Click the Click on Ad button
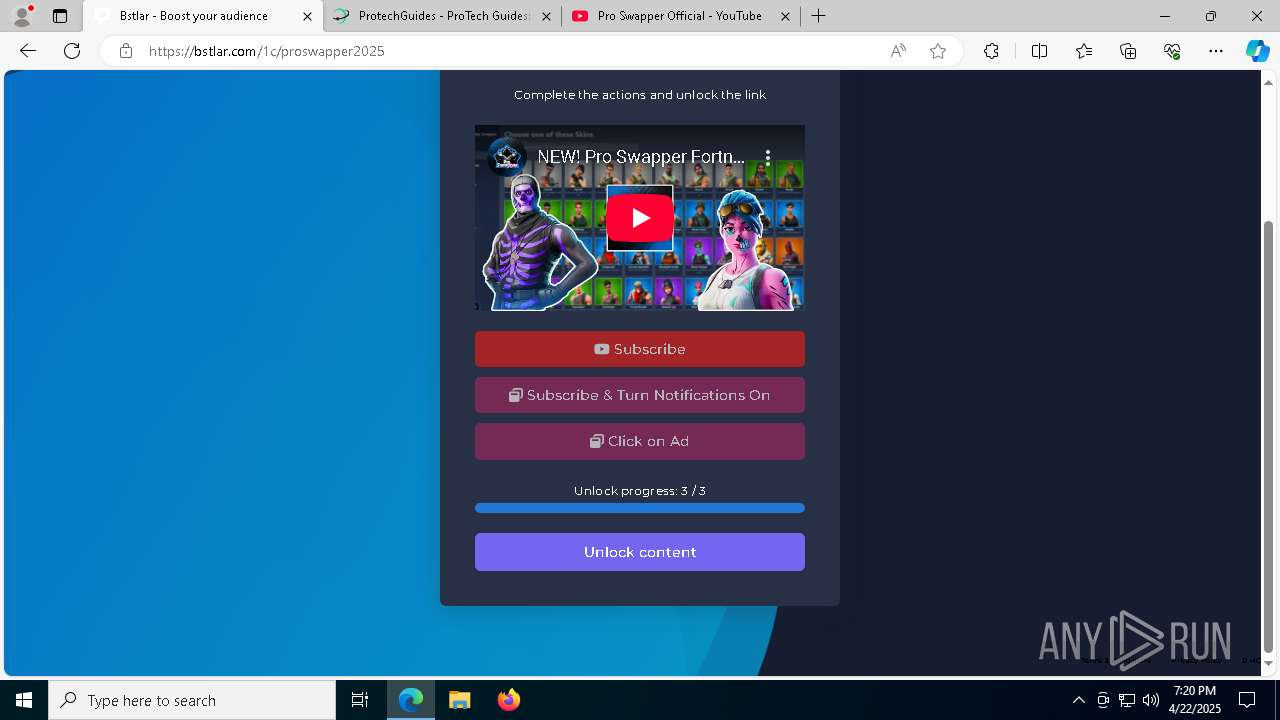The height and width of the screenshot is (720, 1280). pos(640,441)
